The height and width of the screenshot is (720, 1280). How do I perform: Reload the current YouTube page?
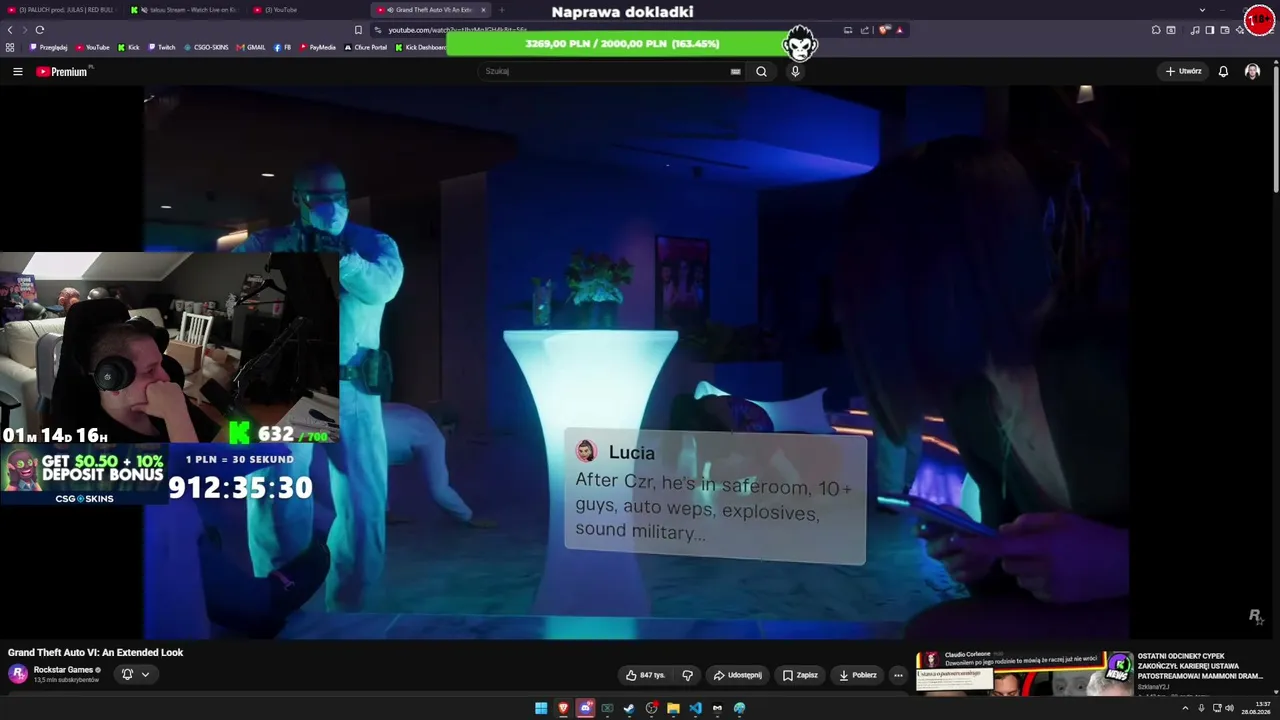40,30
